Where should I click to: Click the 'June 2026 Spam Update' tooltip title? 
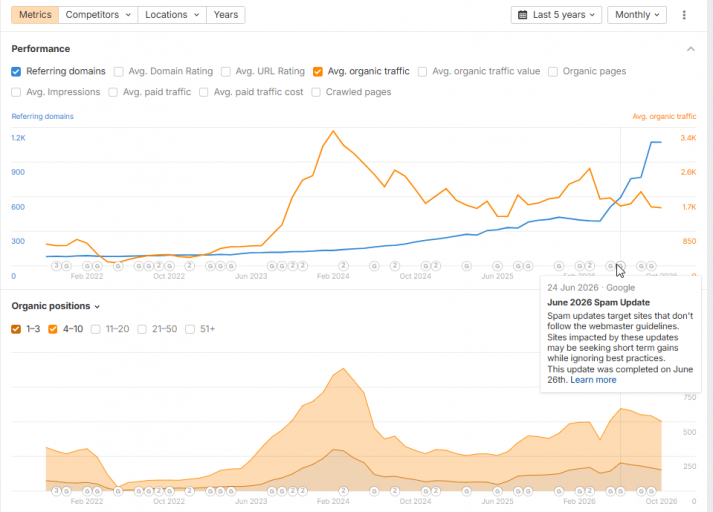pyautogui.click(x=598, y=302)
